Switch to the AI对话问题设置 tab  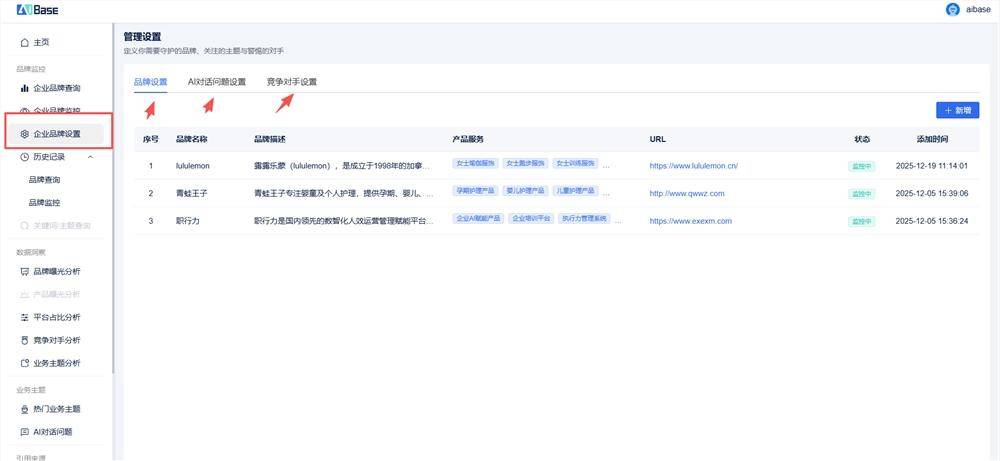217,82
